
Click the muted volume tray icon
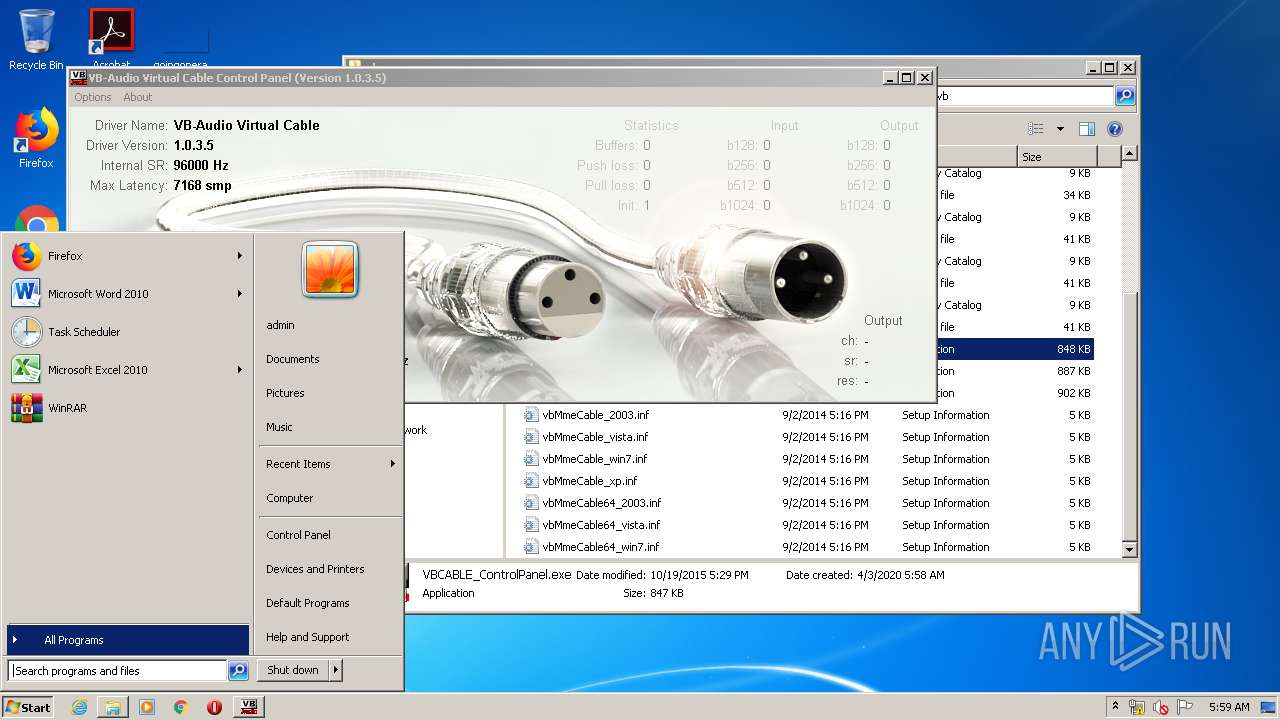tap(1161, 707)
